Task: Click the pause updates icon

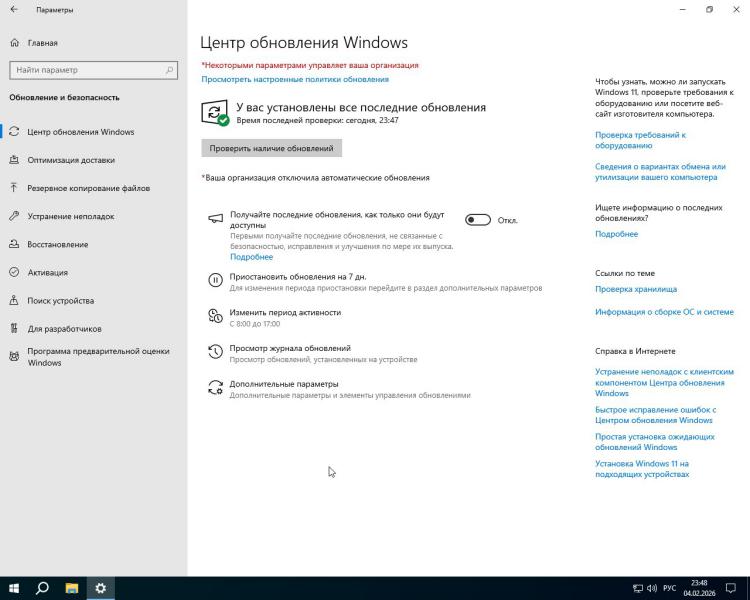Action: [x=215, y=280]
